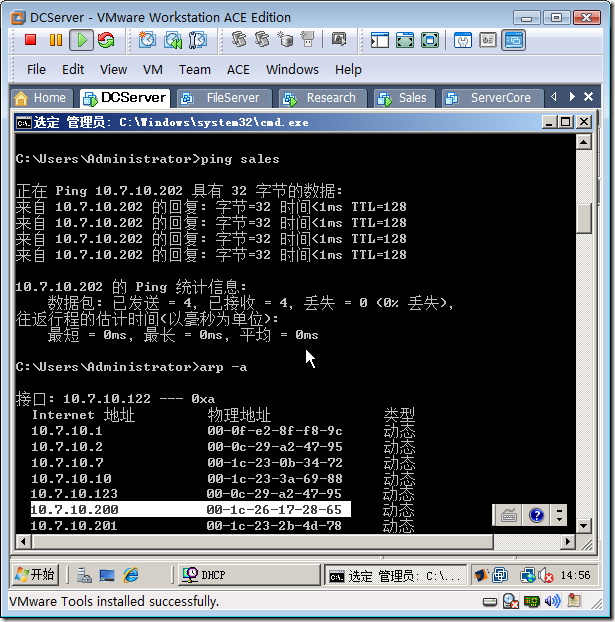Select the DCServer tab
615x622 pixels.
[x=125, y=98]
